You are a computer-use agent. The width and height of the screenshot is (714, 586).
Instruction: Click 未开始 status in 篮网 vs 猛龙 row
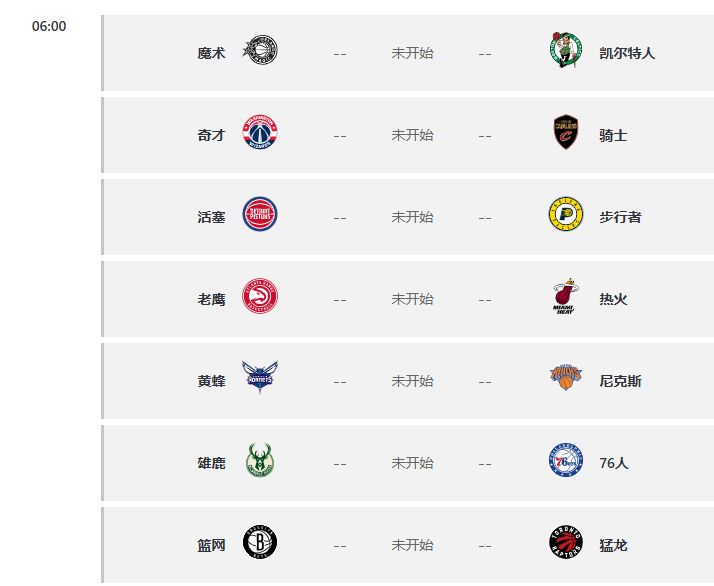coord(412,545)
